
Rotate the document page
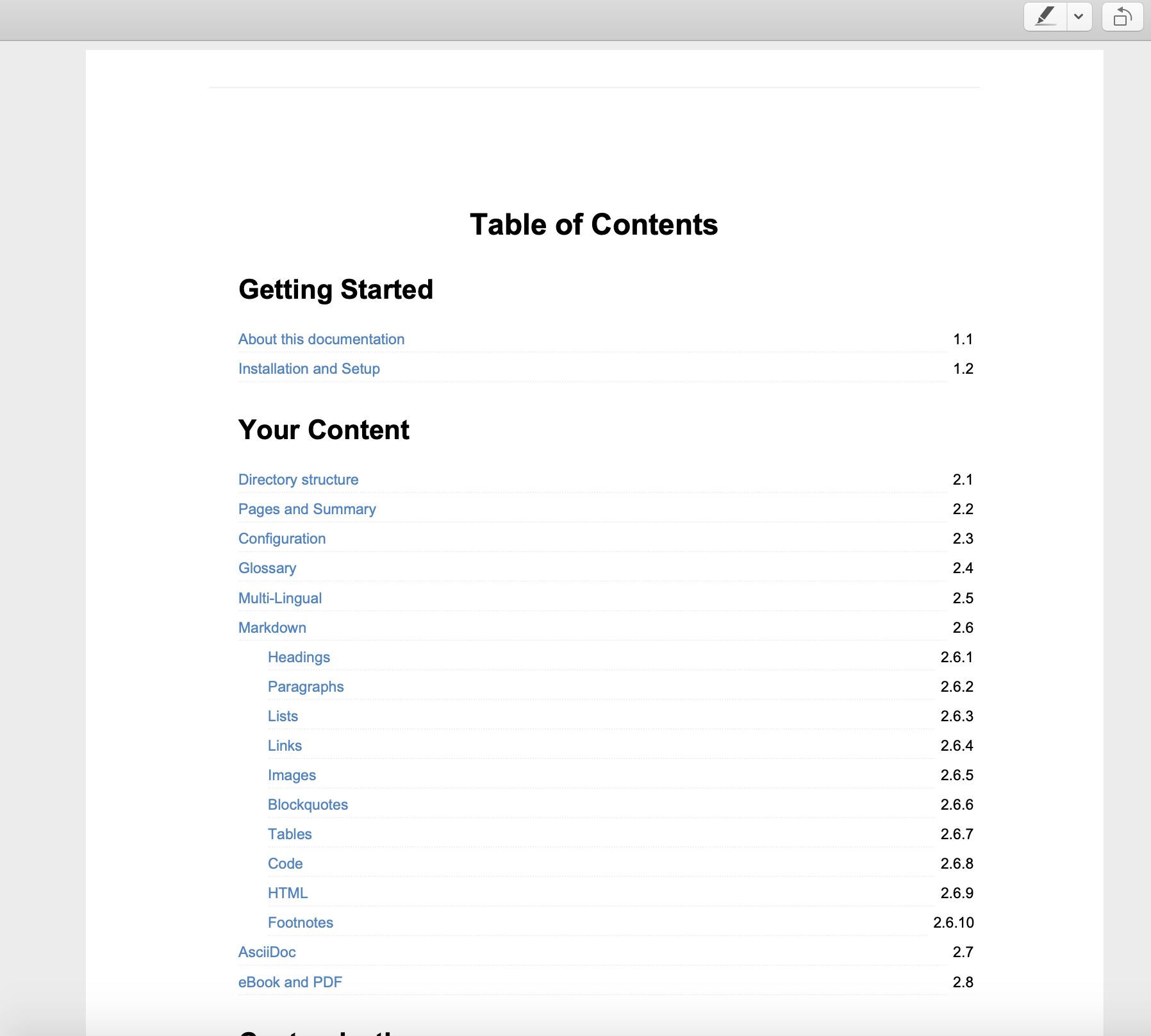(x=1121, y=17)
